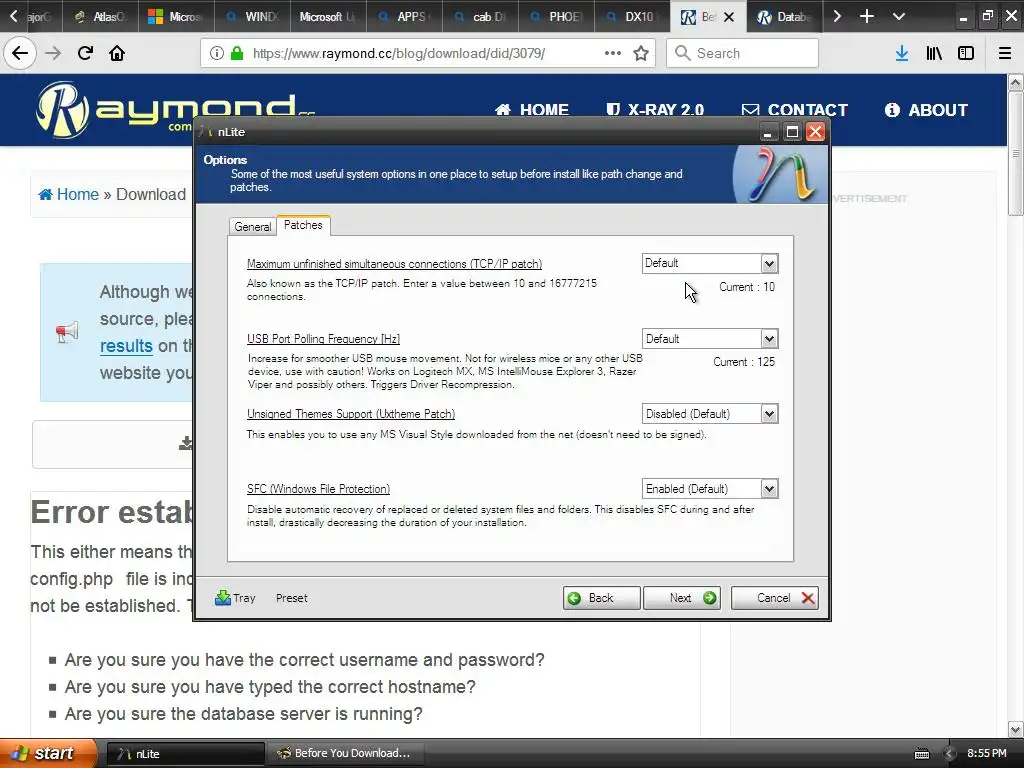
Task: Go back with the Firefox back arrow
Action: (x=20, y=53)
